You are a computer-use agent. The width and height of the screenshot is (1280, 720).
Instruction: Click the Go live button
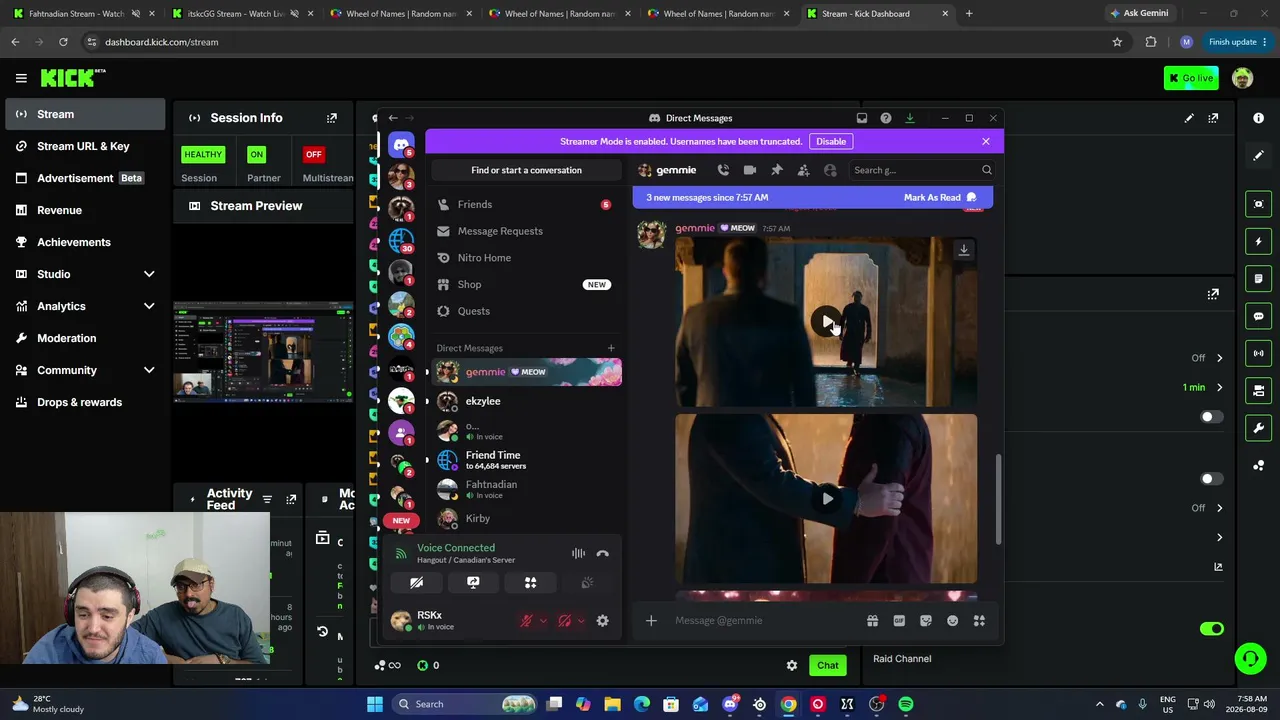coord(1191,78)
